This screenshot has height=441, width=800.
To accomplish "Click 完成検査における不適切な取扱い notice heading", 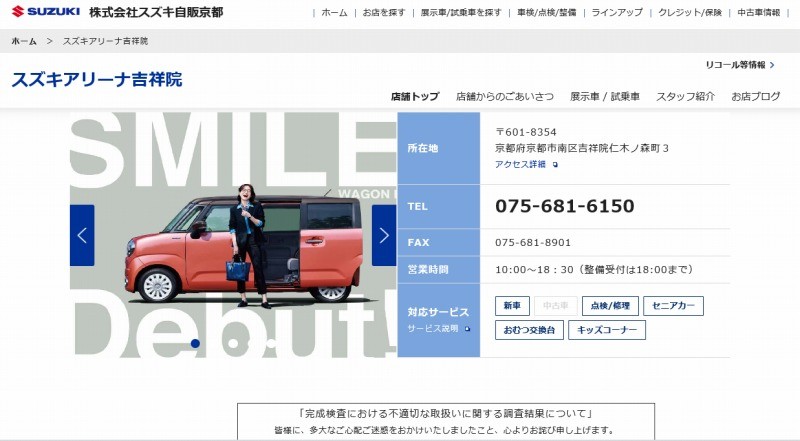I will pos(445,413).
